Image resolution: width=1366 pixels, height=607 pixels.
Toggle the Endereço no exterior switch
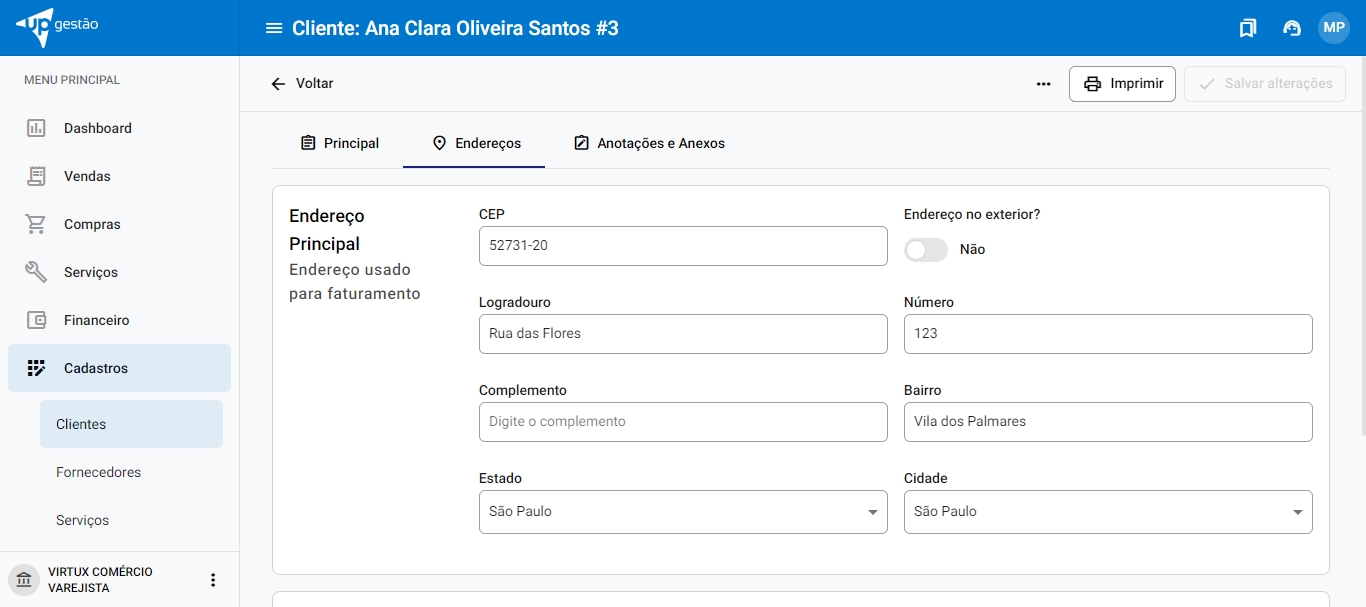[x=925, y=250]
